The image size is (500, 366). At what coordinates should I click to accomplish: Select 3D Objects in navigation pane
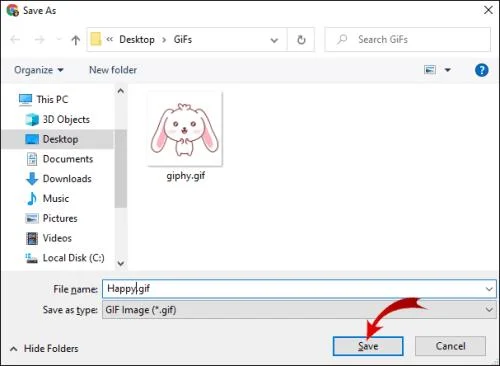[66, 119]
